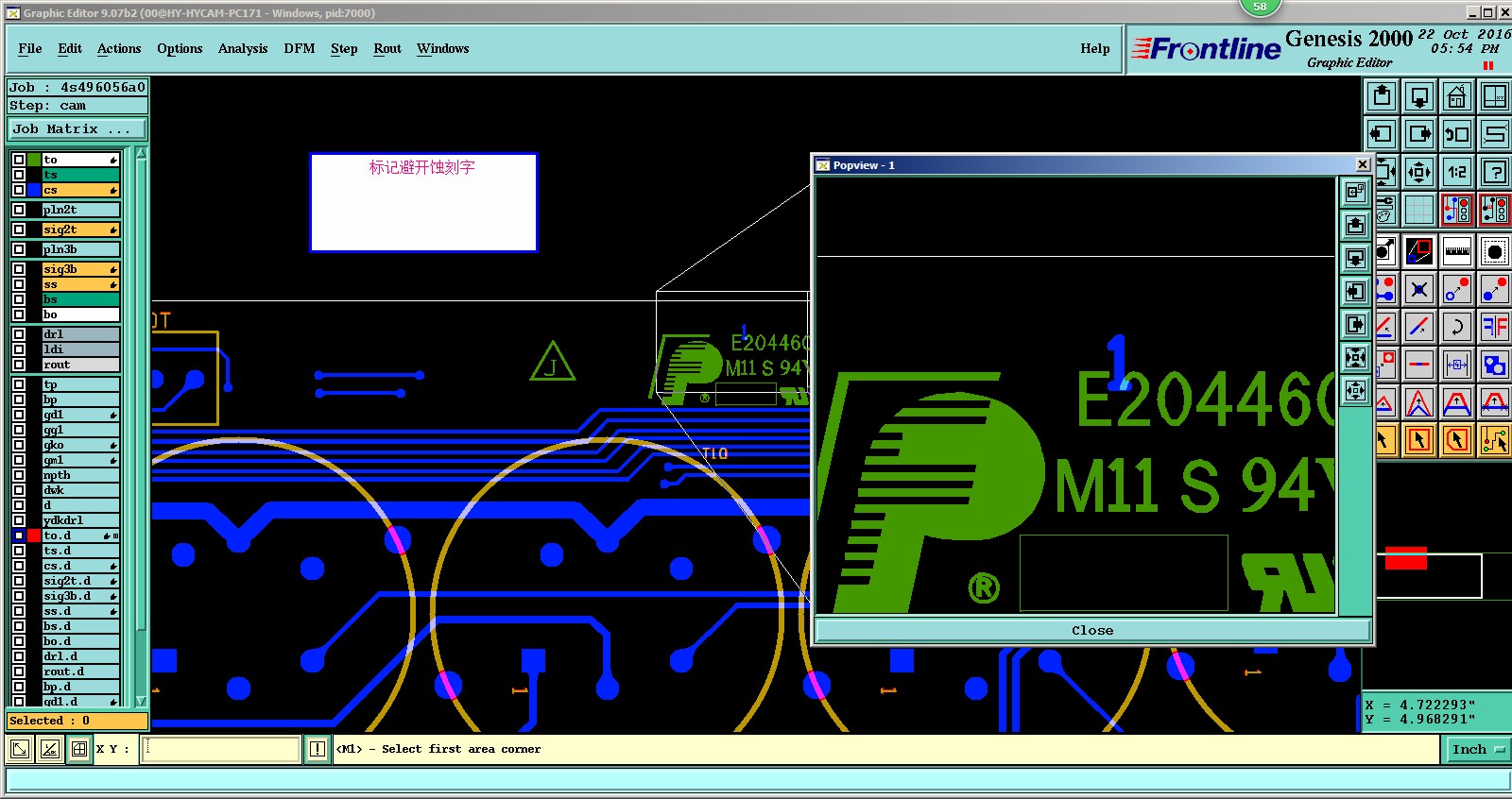Open the Windows menu
This screenshot has width=1512, height=799.
pos(443,49)
